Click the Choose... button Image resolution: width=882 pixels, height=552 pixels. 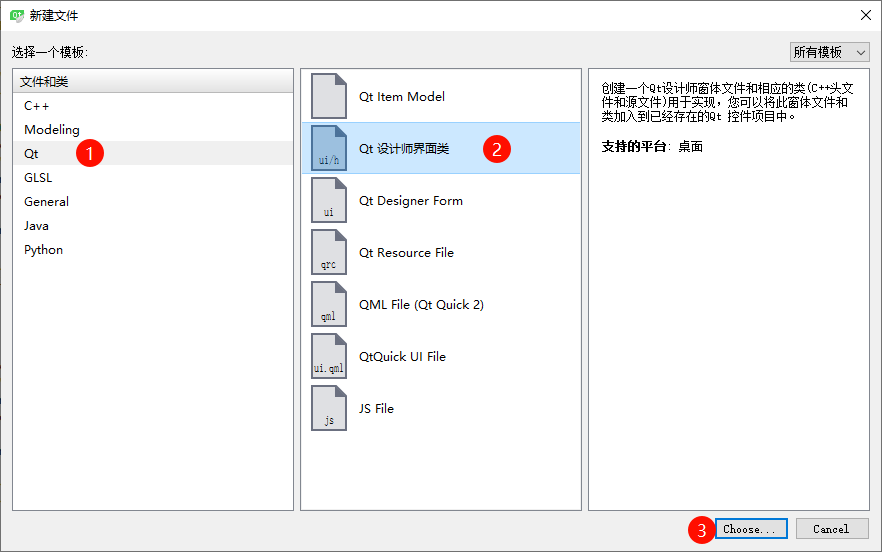point(751,529)
